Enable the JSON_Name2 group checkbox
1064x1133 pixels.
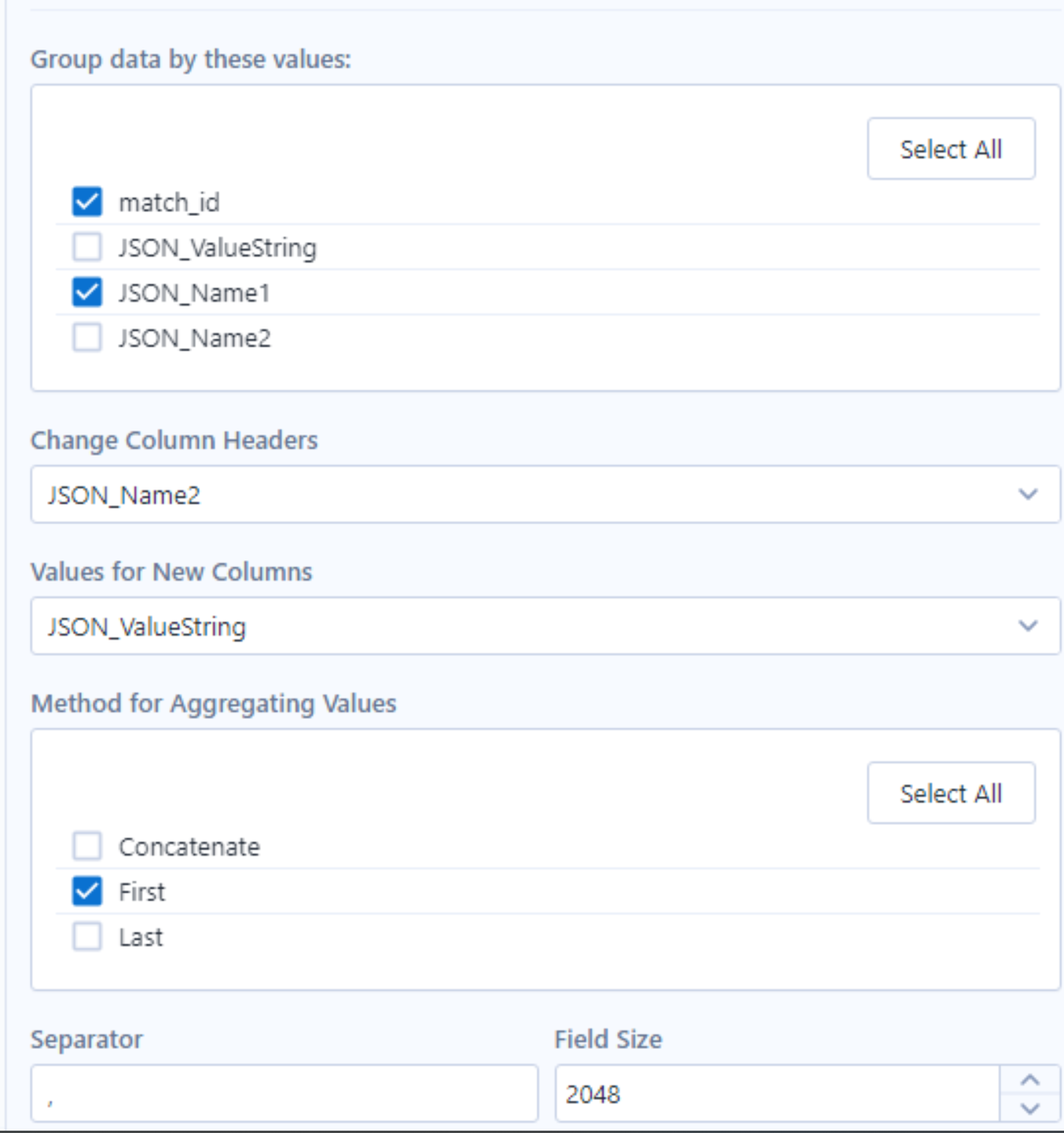pyautogui.click(x=87, y=338)
